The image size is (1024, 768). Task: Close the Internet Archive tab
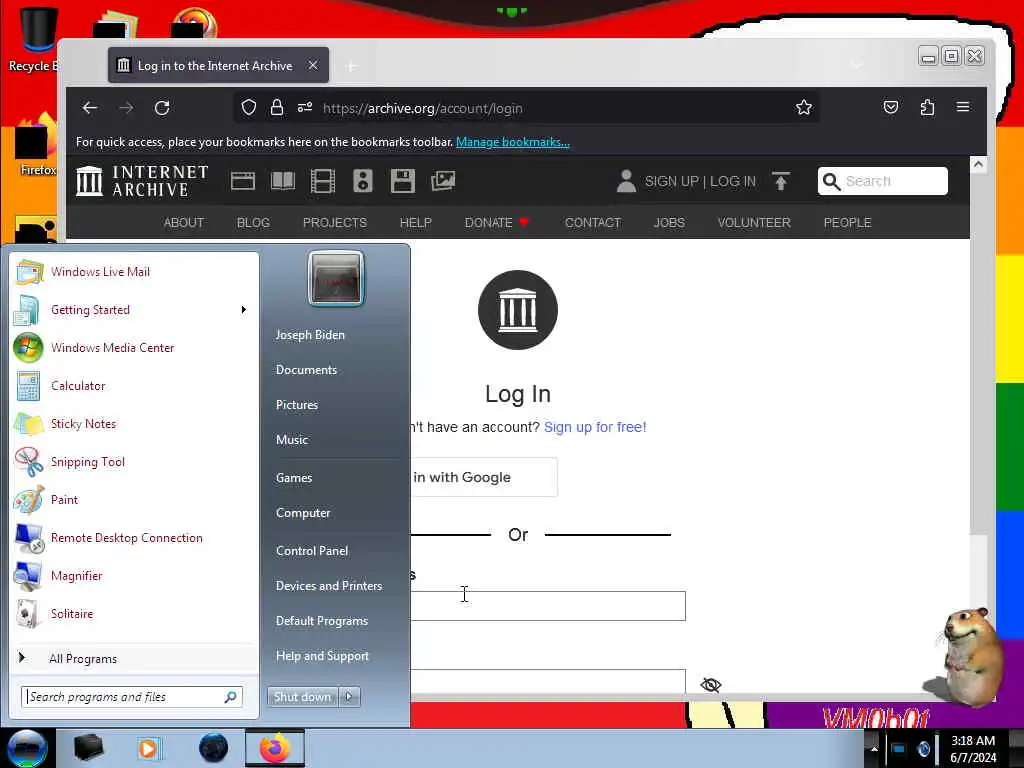313,65
